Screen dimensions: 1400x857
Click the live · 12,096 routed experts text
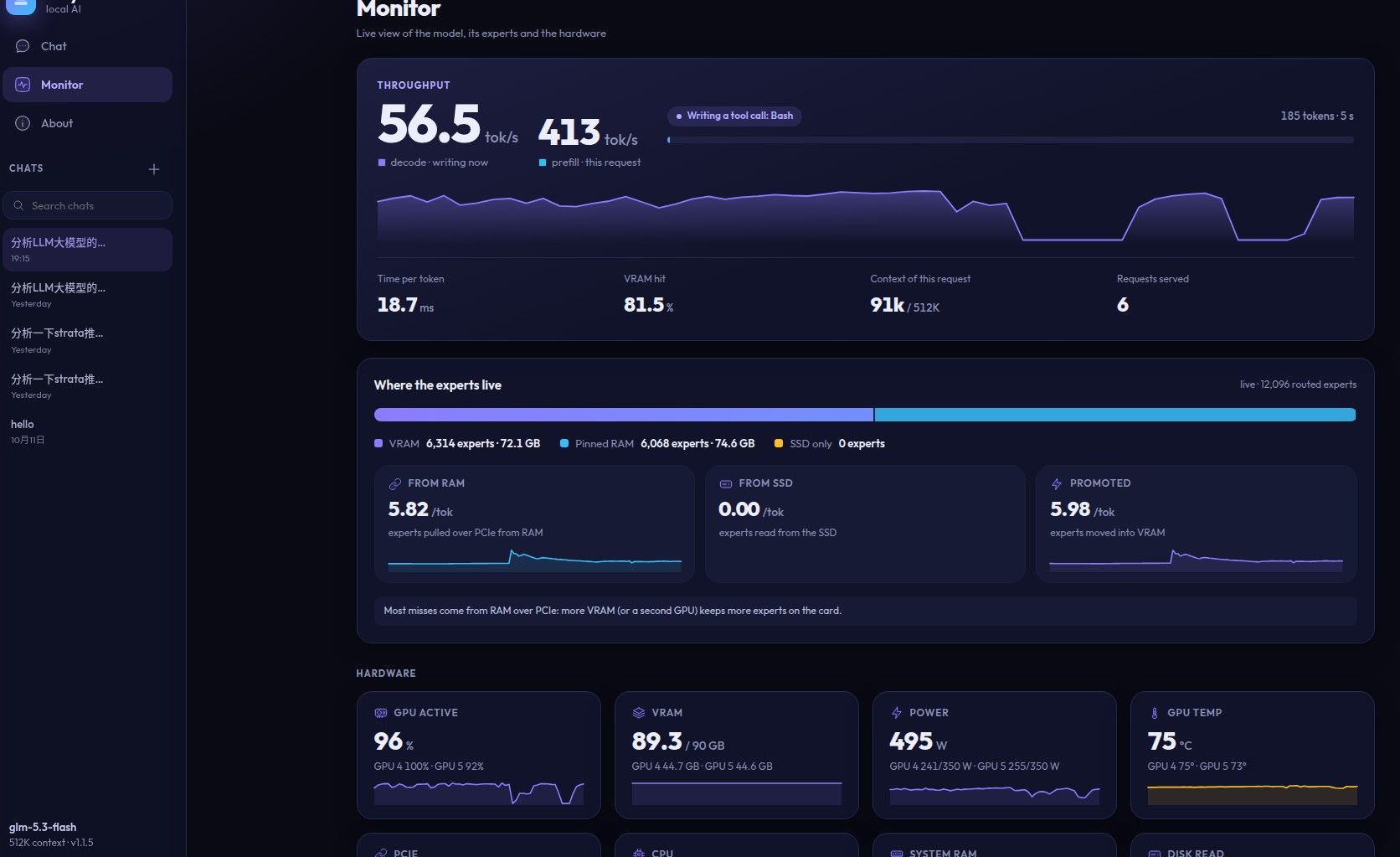pos(1298,385)
